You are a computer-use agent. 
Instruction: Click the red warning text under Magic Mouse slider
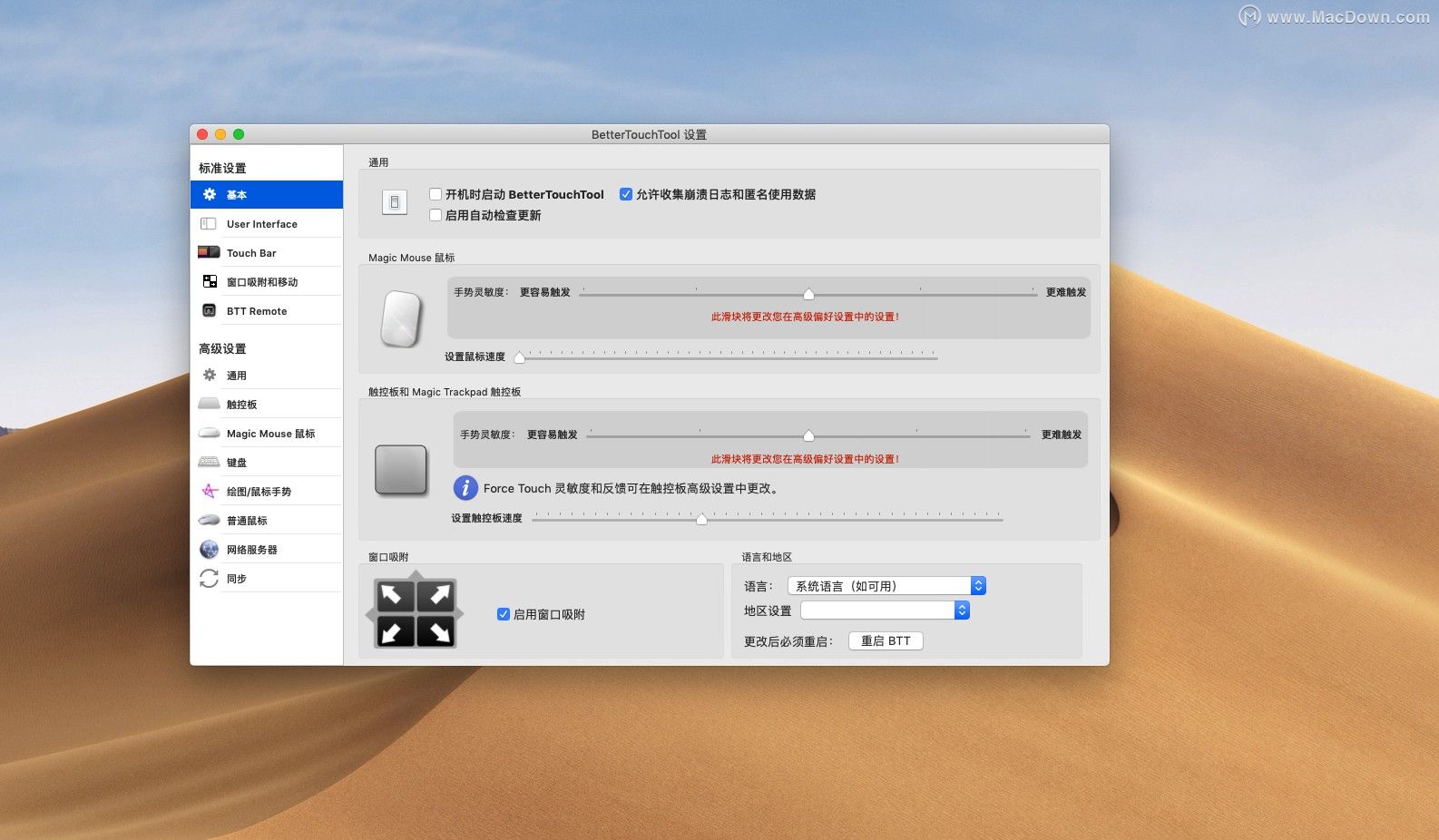click(x=805, y=317)
